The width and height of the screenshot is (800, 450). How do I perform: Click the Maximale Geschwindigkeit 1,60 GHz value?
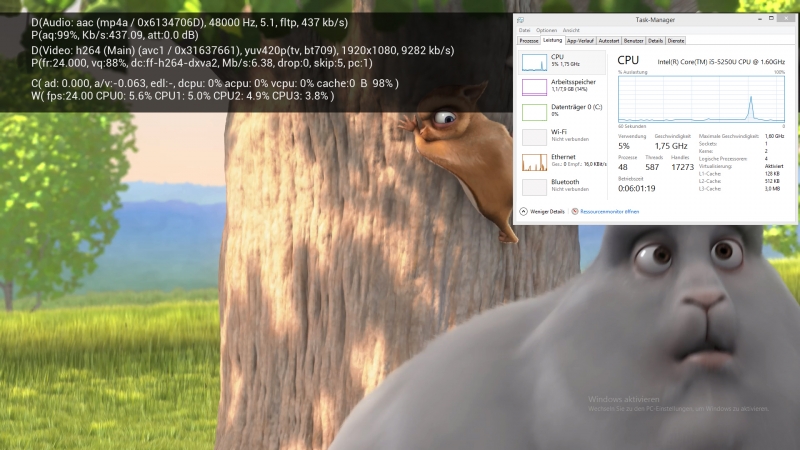tap(774, 136)
